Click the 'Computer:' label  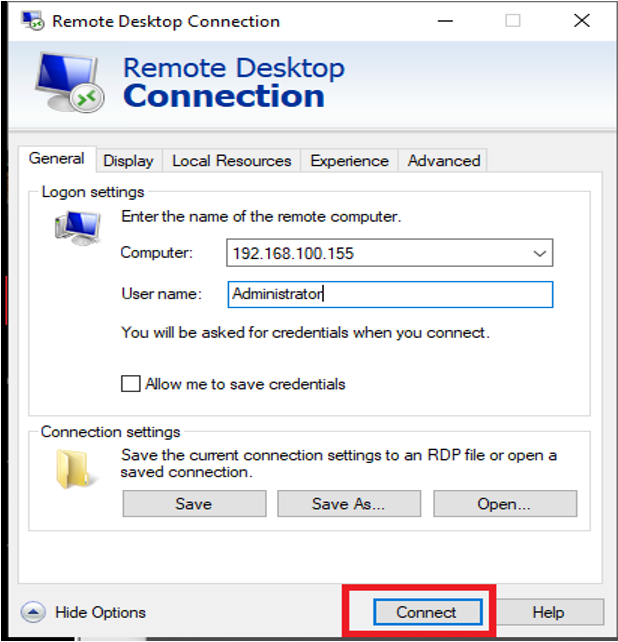156,253
